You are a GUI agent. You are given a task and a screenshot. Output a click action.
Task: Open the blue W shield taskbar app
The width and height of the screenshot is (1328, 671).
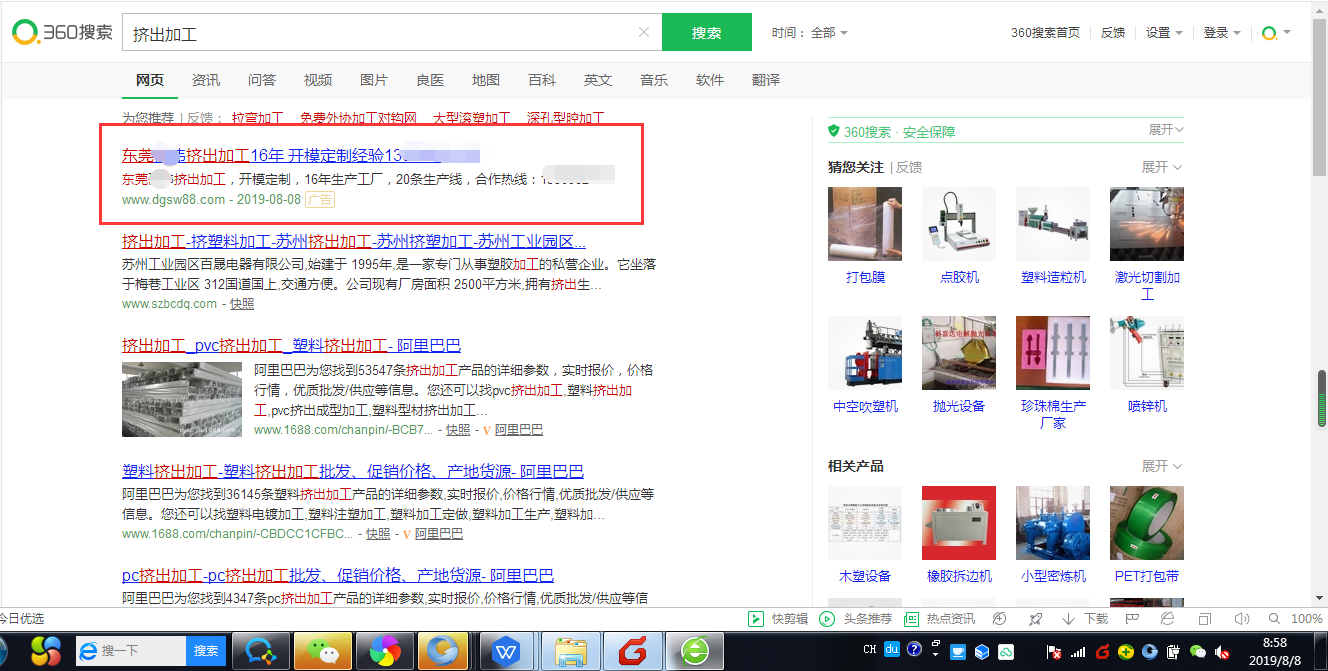click(508, 651)
